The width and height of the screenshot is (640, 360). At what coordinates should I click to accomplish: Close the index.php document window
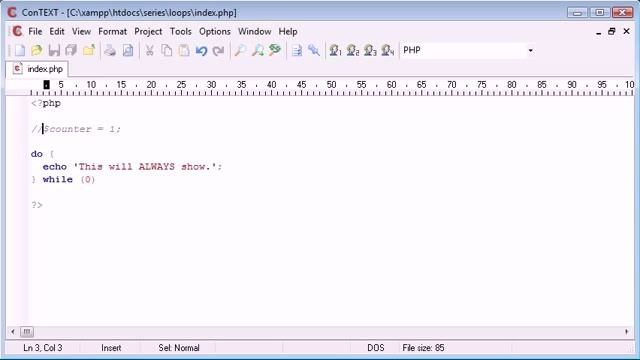626,31
